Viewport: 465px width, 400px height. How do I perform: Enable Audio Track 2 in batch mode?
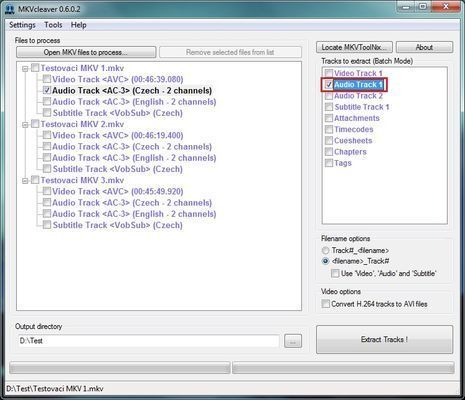pos(329,96)
